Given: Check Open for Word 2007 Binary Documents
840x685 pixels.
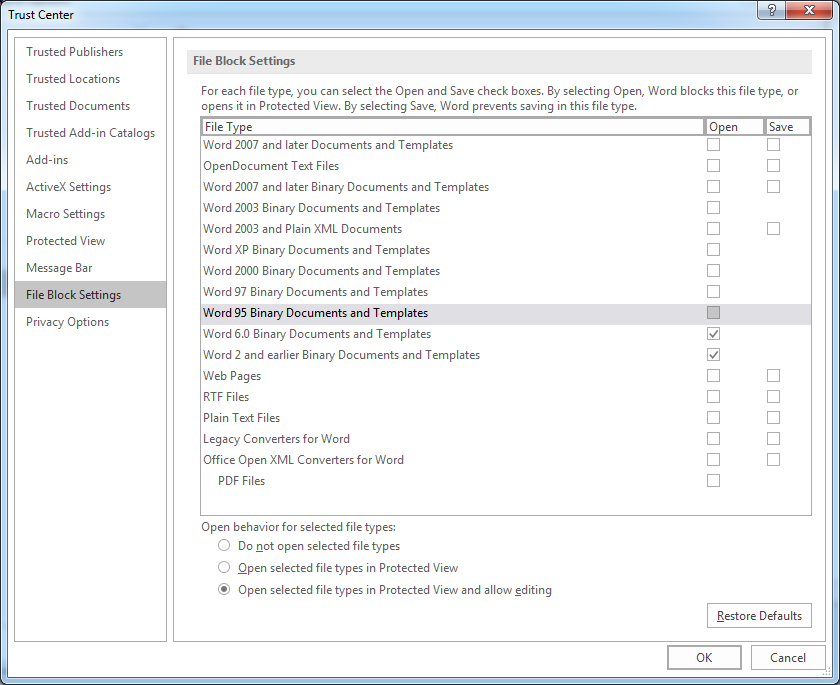Looking at the screenshot, I should pyautogui.click(x=713, y=186).
